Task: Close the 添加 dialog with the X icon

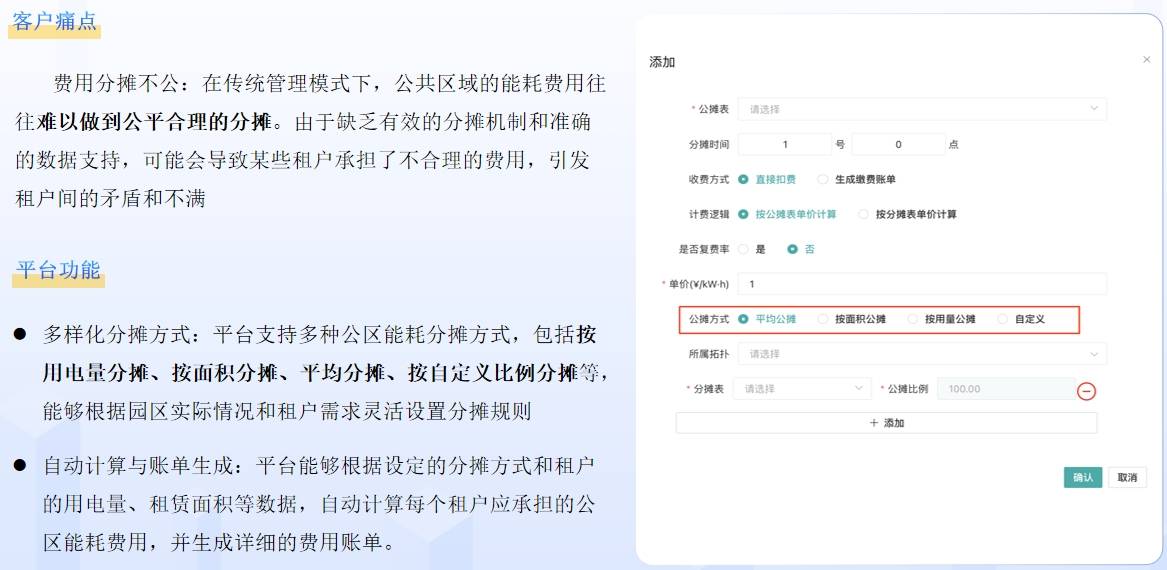Action: click(x=1146, y=60)
